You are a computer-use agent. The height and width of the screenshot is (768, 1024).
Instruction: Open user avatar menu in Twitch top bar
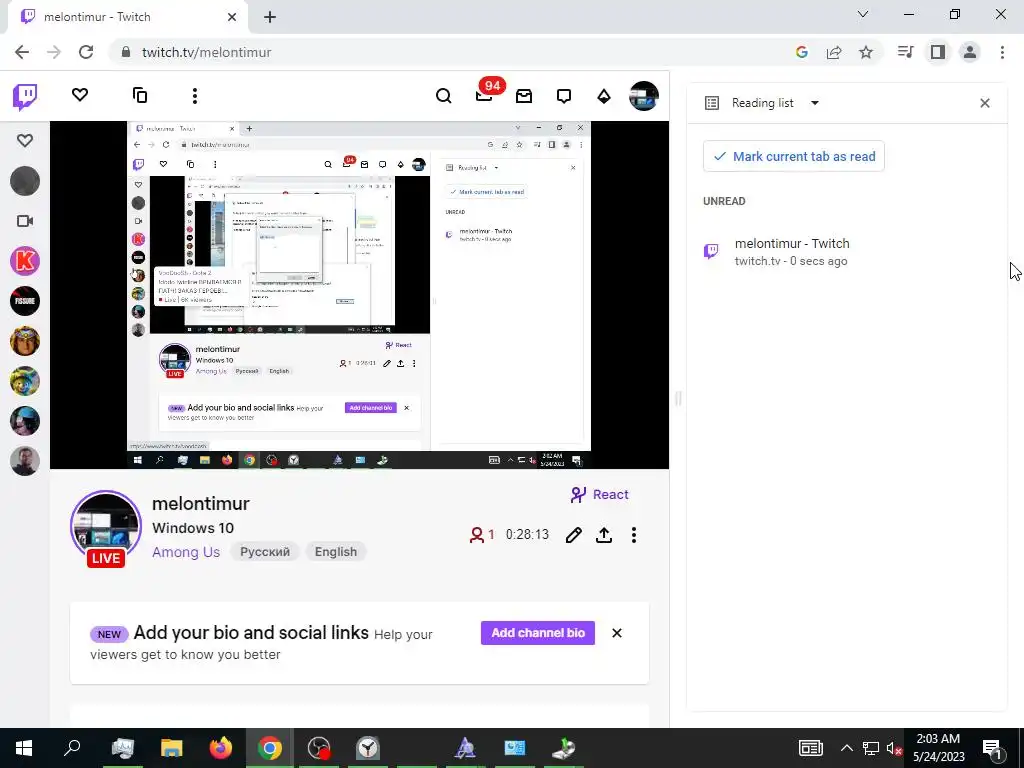pyautogui.click(x=643, y=96)
